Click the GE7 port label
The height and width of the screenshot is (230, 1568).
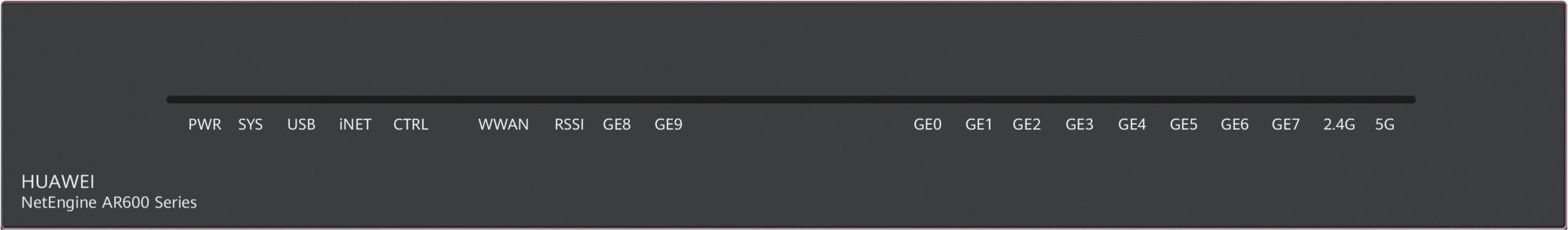[x=1286, y=124]
